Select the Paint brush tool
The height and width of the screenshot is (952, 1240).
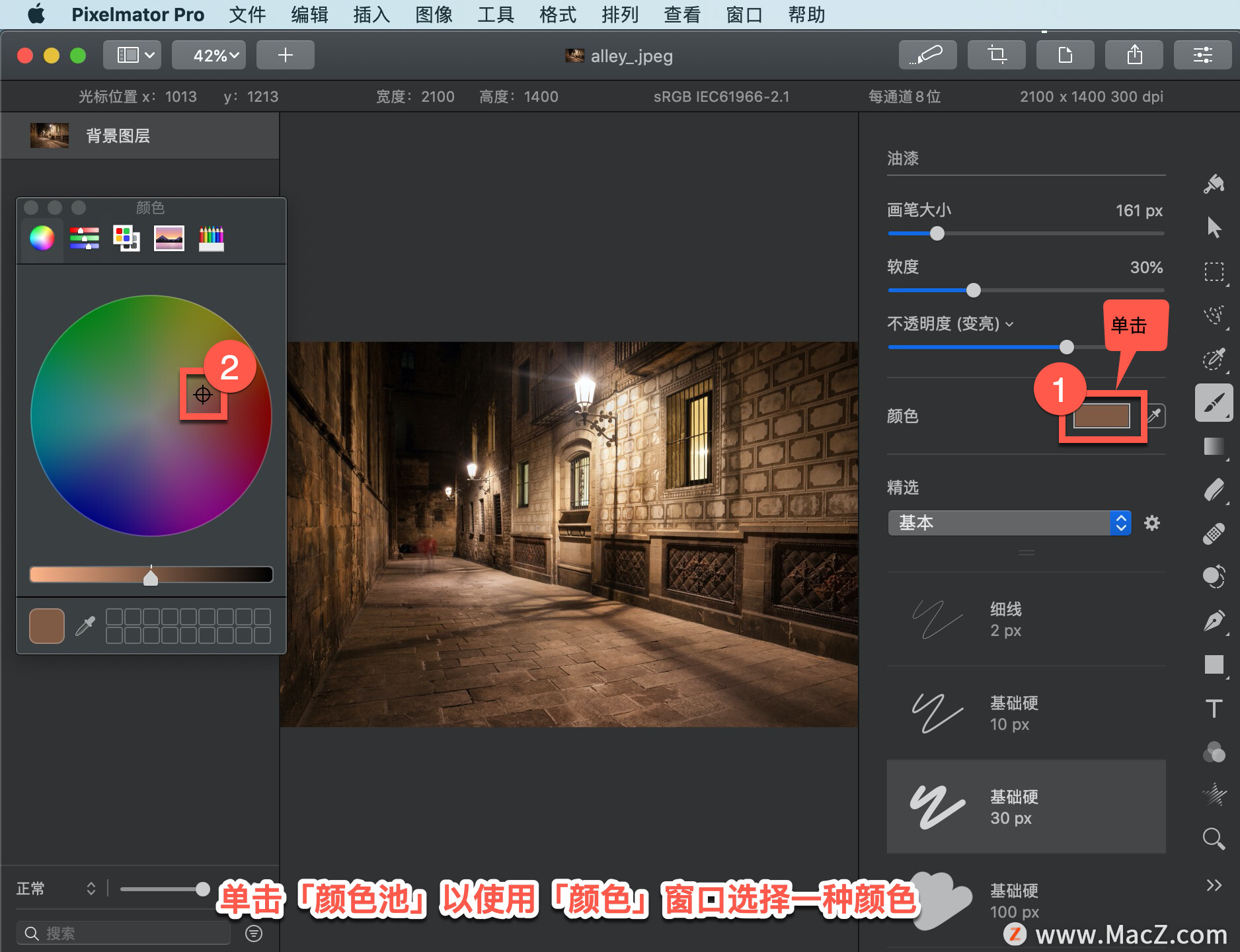1214,403
